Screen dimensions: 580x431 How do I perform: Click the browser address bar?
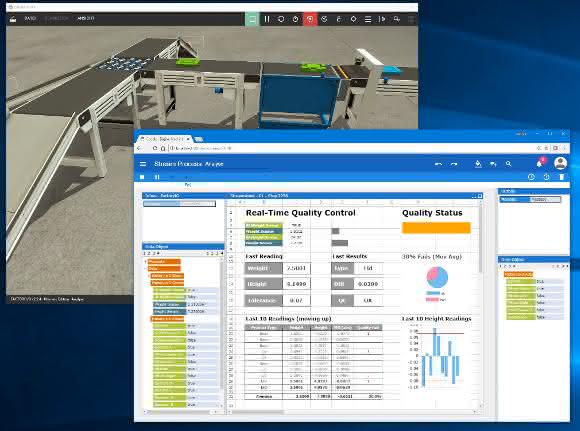coord(351,148)
